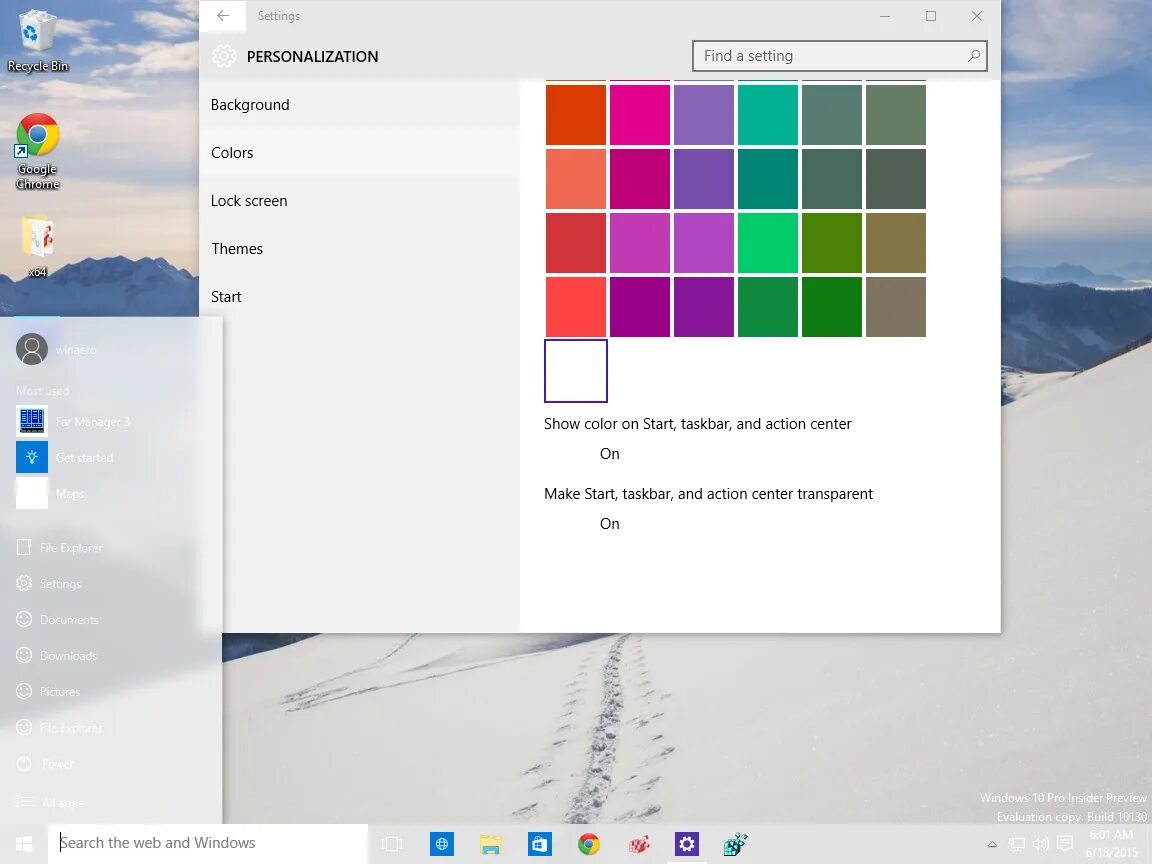Open Action Center from the tray
The width and height of the screenshot is (1152, 864).
pyautogui.click(x=1065, y=844)
